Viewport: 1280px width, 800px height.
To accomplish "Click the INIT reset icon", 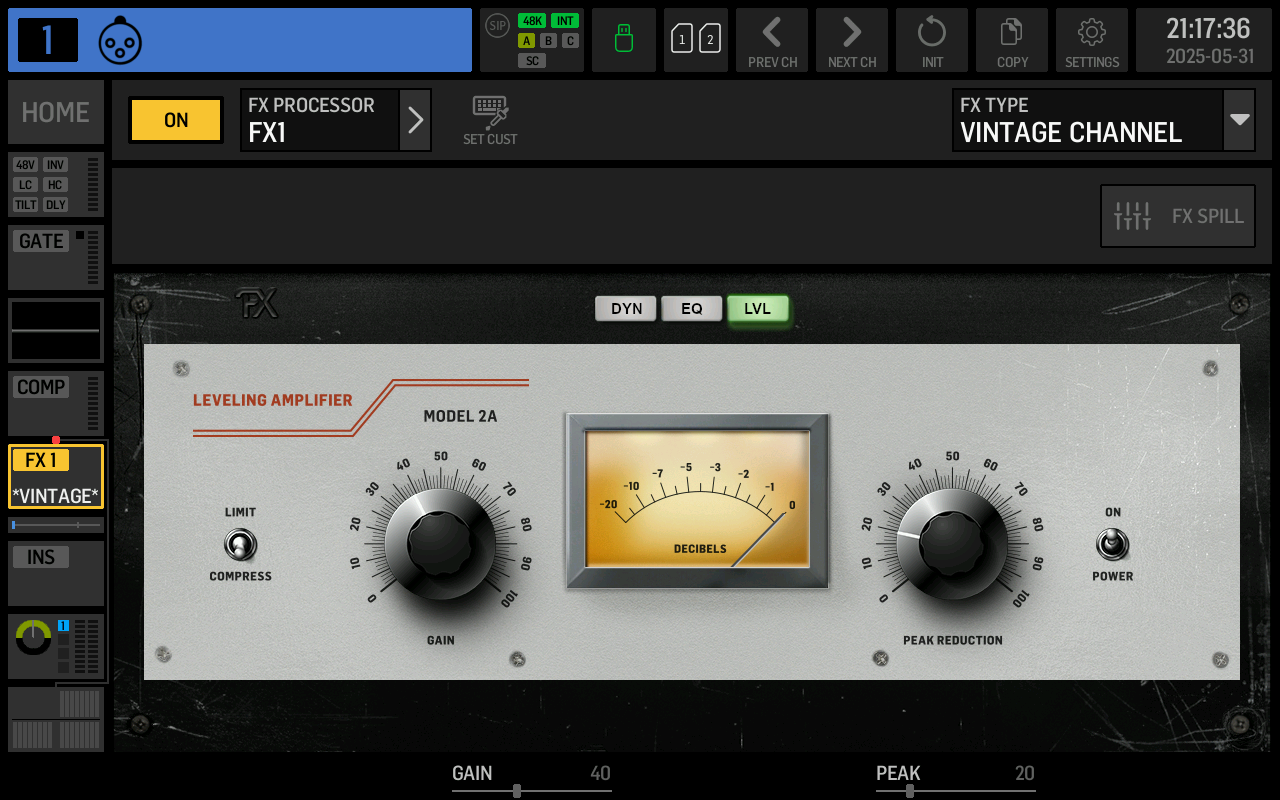I will point(932,40).
